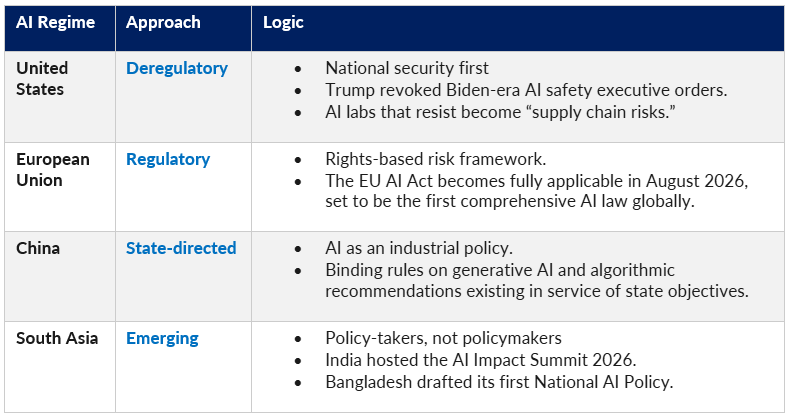The width and height of the screenshot is (787, 418).
Task: Select the 'Rights-based risk framework' bullet
Action: 436,160
